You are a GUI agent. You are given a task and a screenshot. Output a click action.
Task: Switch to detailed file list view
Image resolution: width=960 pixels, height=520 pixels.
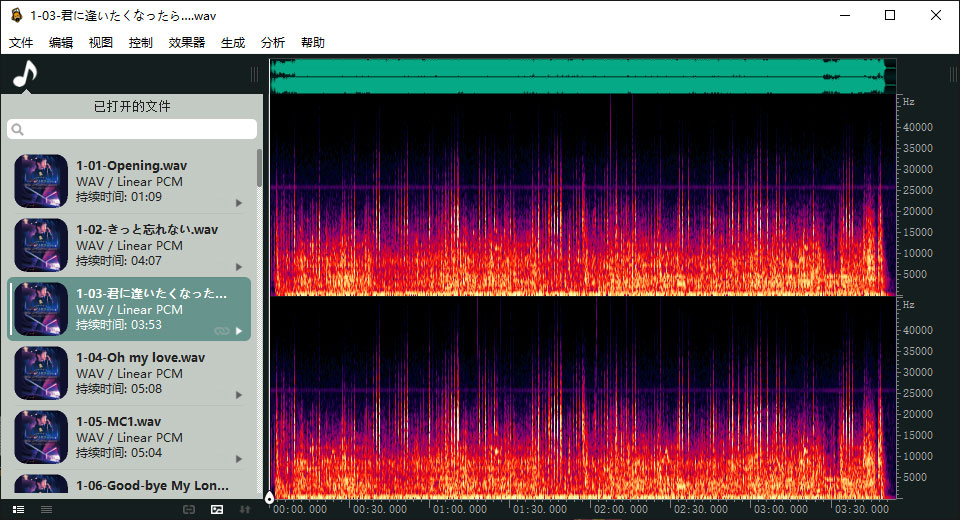coord(18,510)
